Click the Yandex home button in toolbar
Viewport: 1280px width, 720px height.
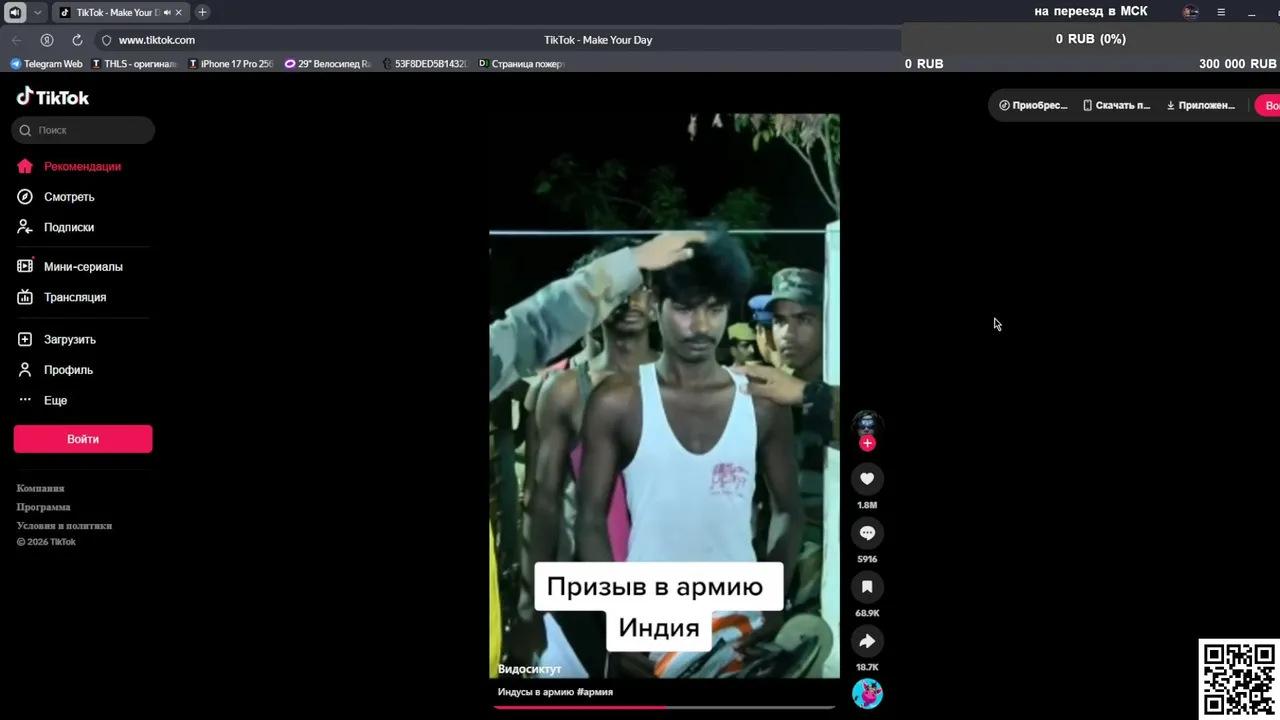tap(47, 40)
